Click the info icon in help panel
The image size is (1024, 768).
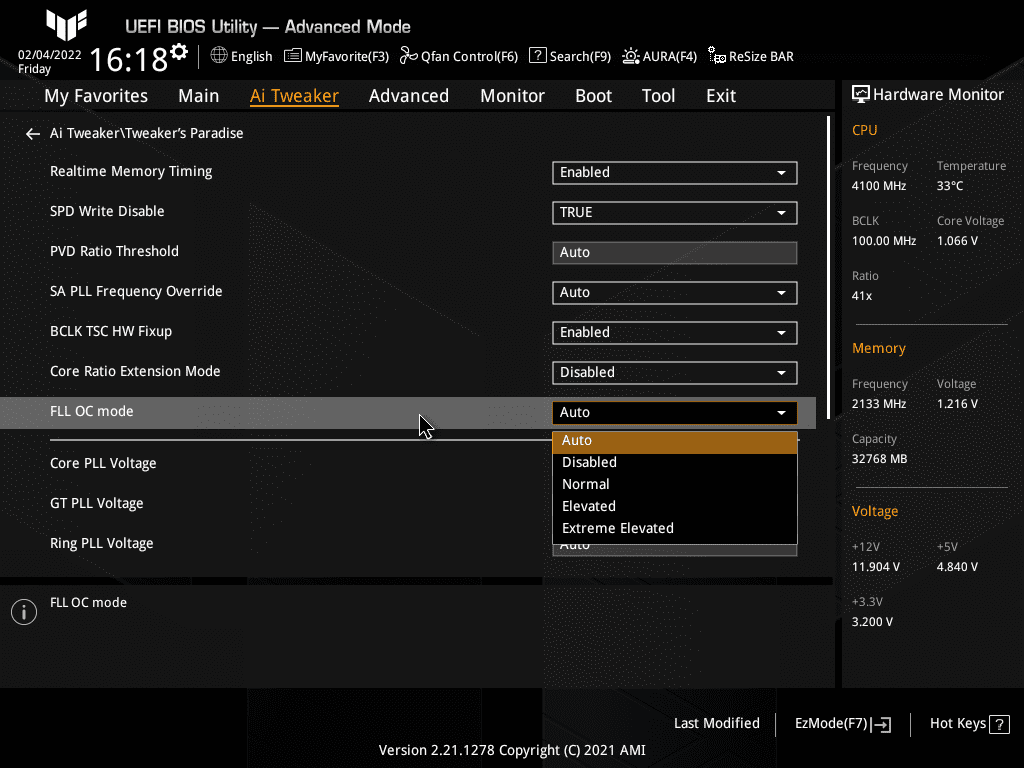pos(24,612)
